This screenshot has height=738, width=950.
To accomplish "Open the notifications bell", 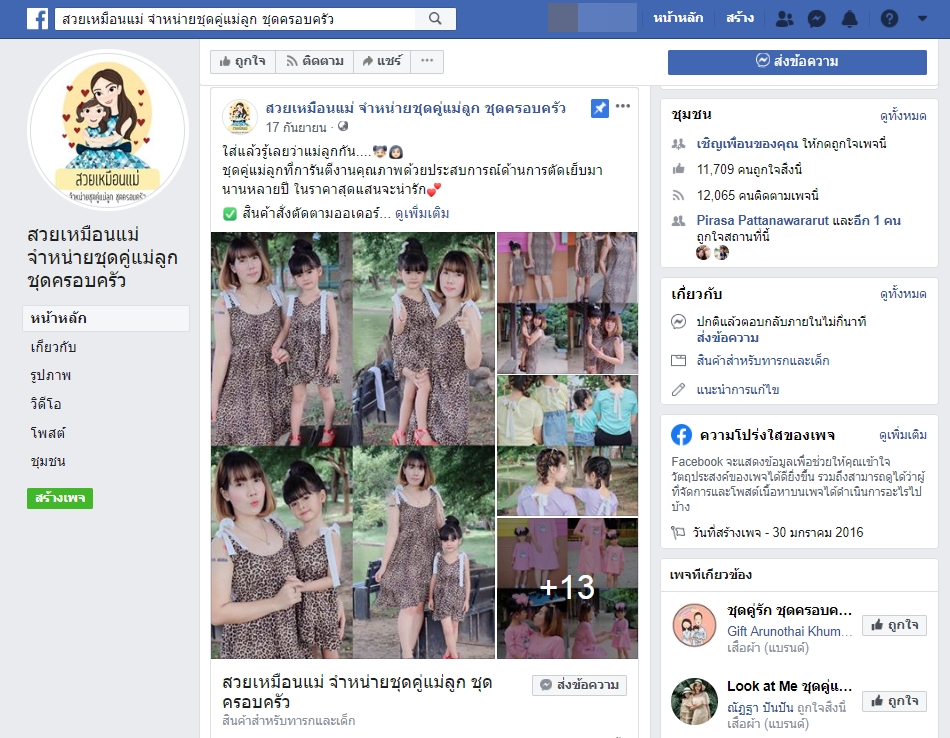I will click(850, 19).
